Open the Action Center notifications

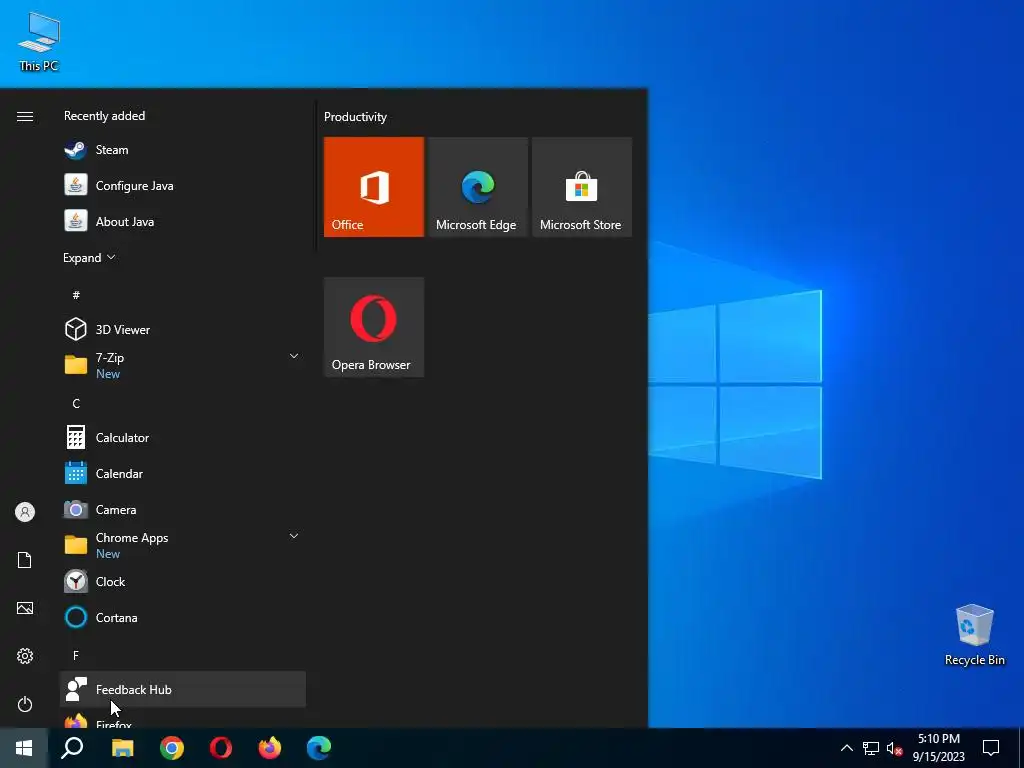[x=991, y=748]
